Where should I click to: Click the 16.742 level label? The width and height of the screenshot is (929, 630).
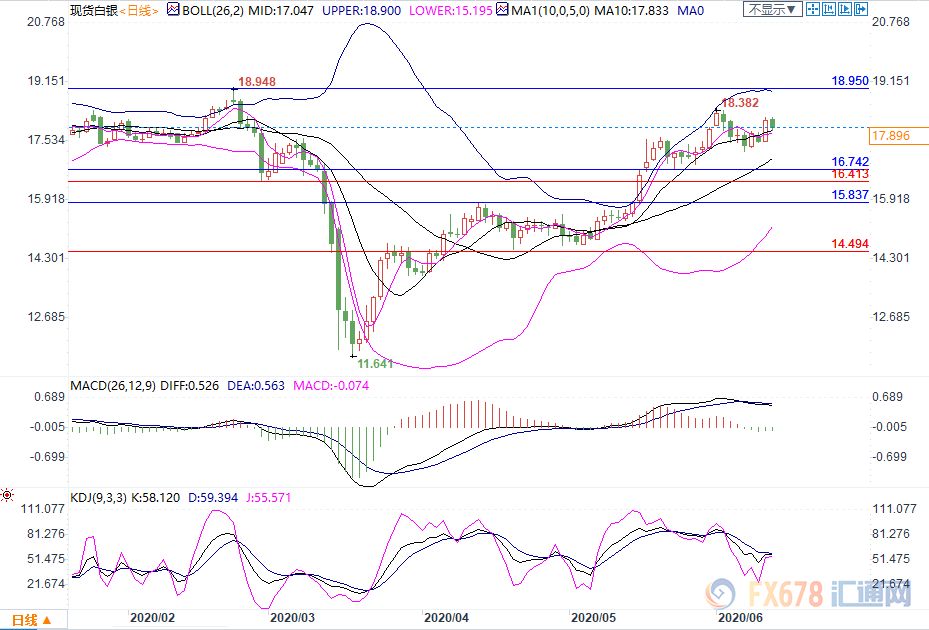tap(850, 162)
